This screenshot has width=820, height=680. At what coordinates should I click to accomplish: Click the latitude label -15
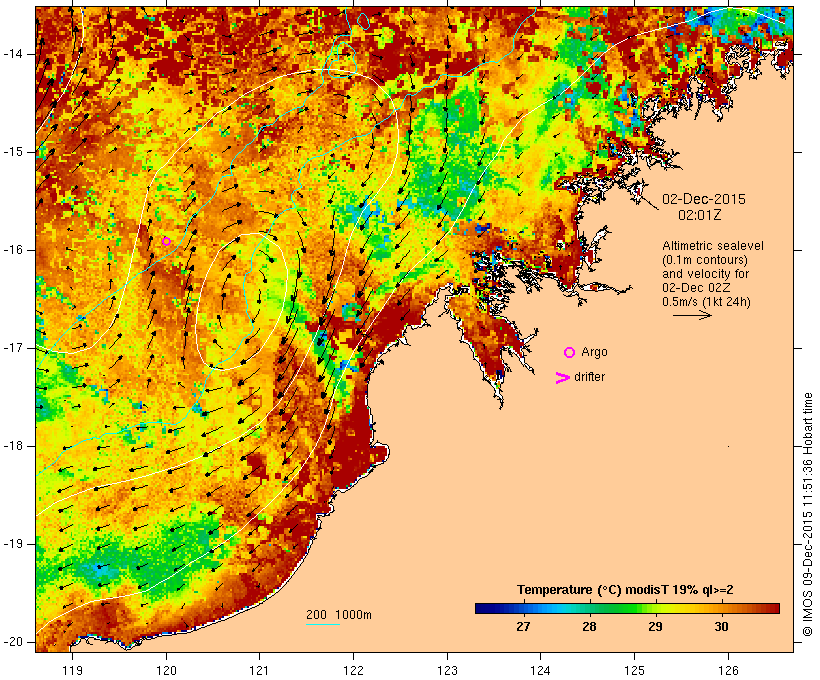(x=13, y=152)
